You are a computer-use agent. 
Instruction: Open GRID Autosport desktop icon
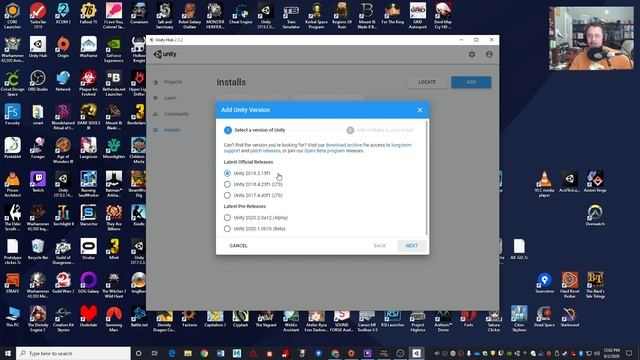(418, 16)
